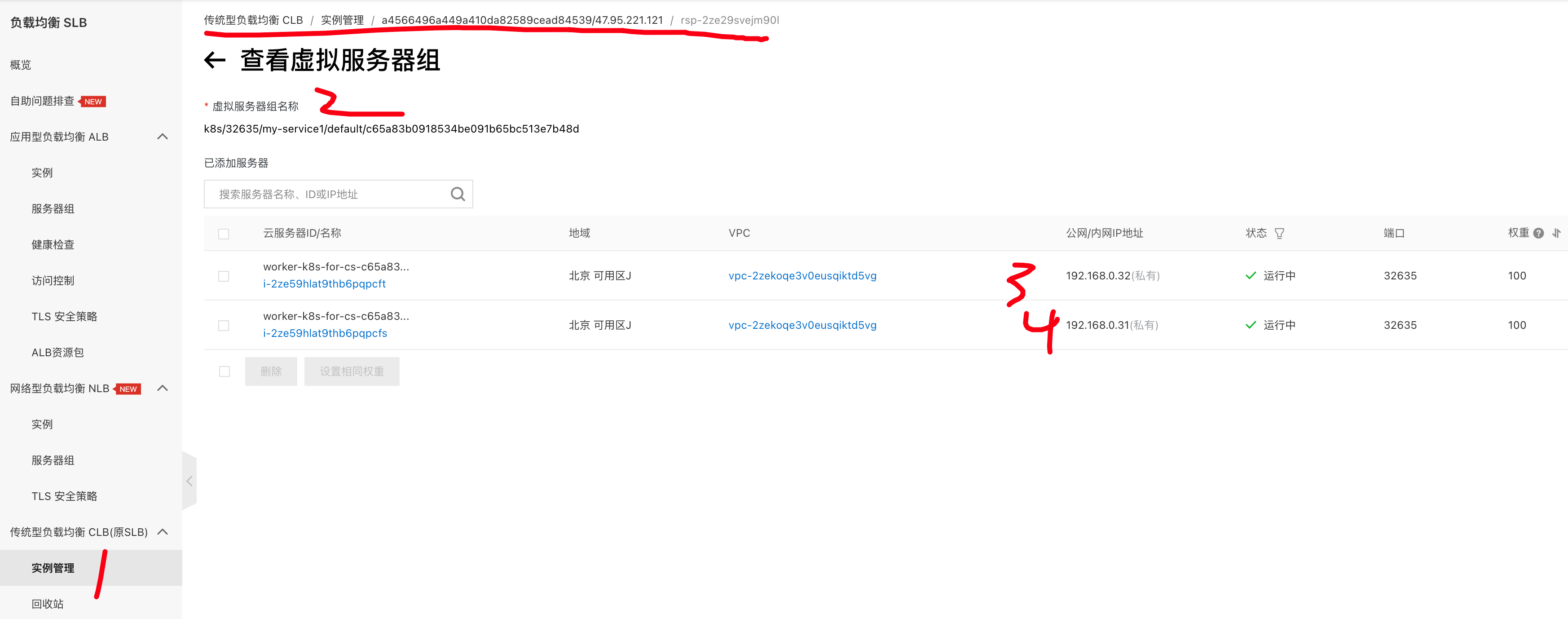Tick the checkbox beside the delete button

[225, 371]
